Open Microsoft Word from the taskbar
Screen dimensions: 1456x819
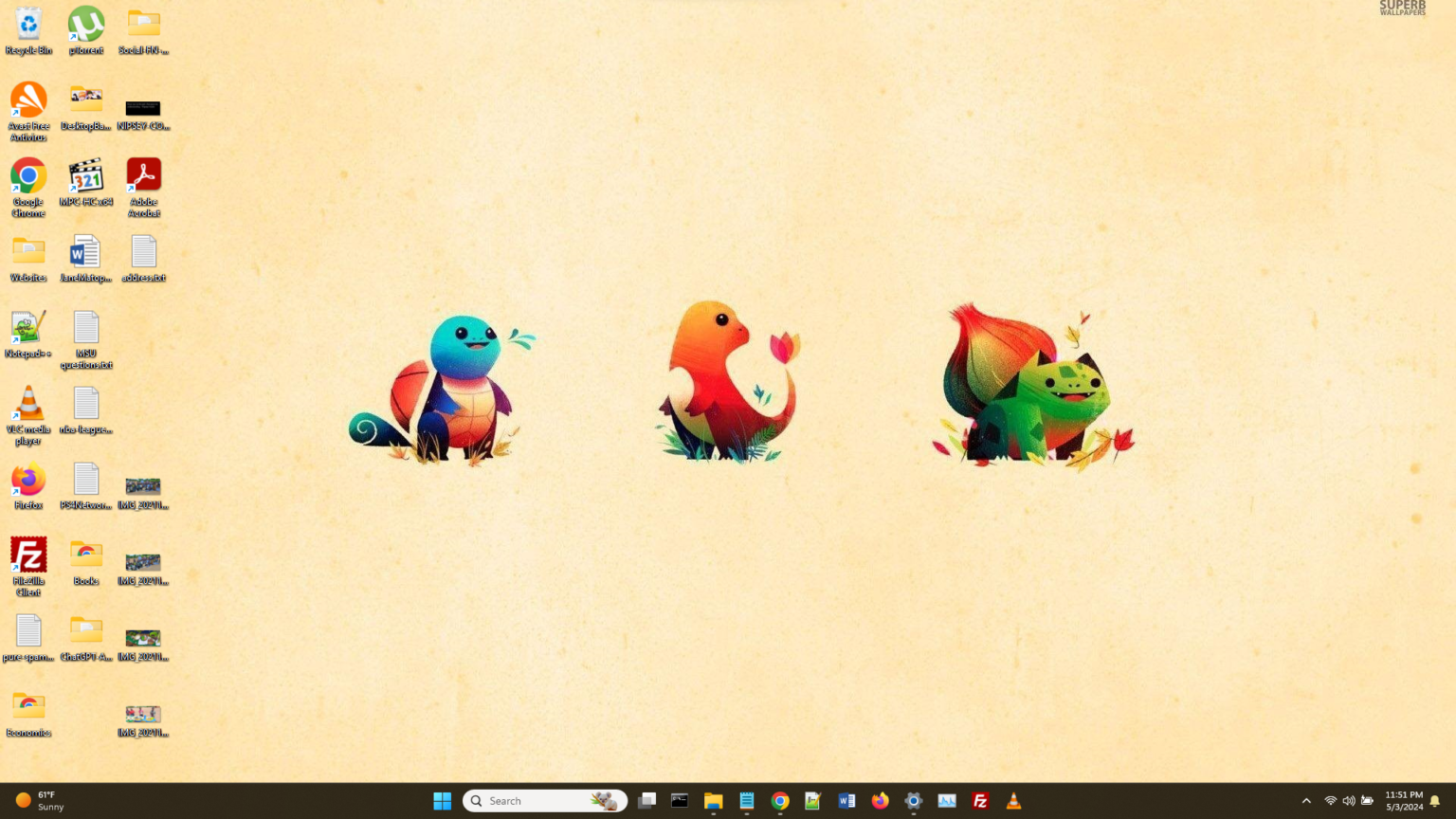tap(846, 801)
